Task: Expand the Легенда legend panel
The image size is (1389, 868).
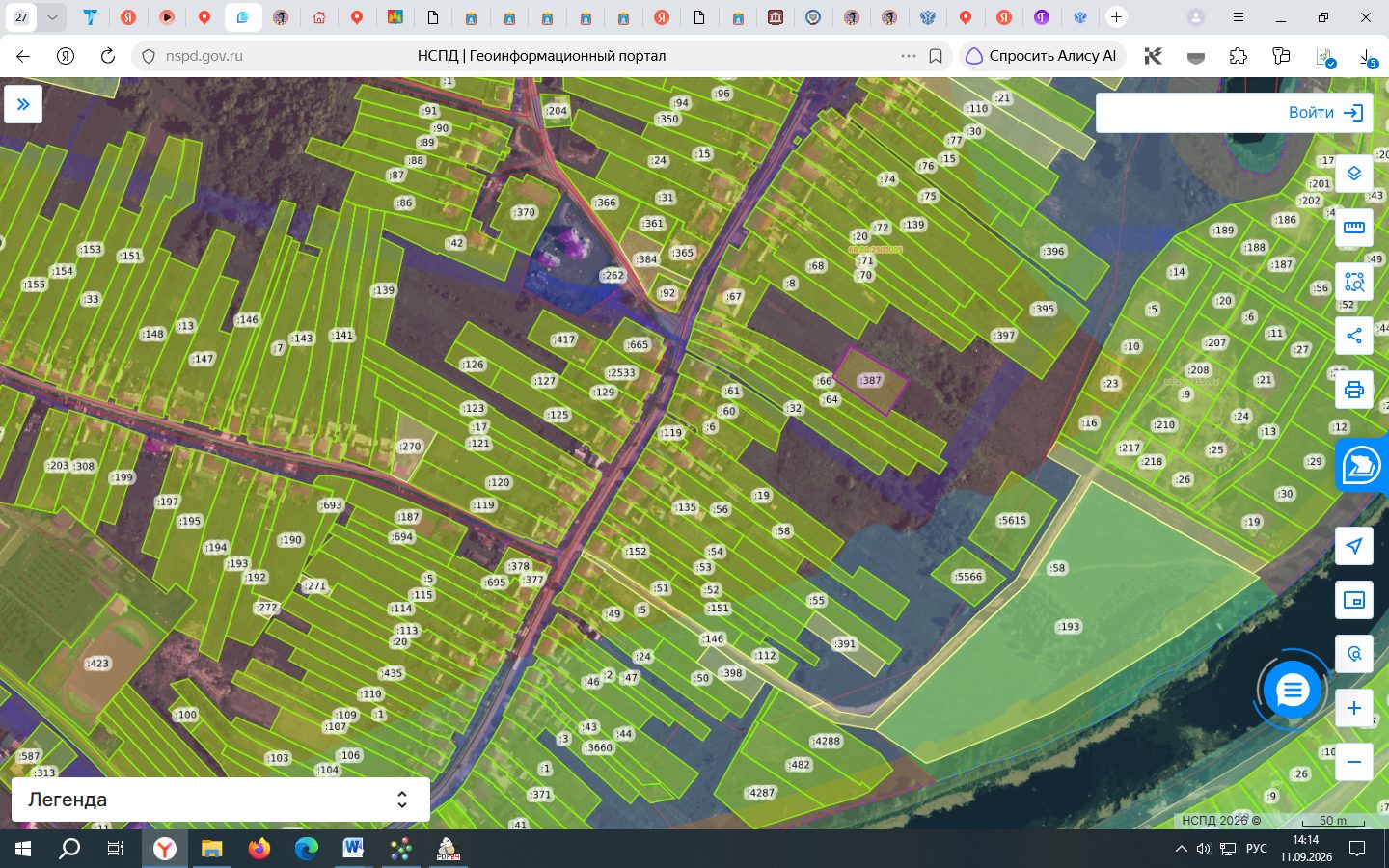Action: 221,800
